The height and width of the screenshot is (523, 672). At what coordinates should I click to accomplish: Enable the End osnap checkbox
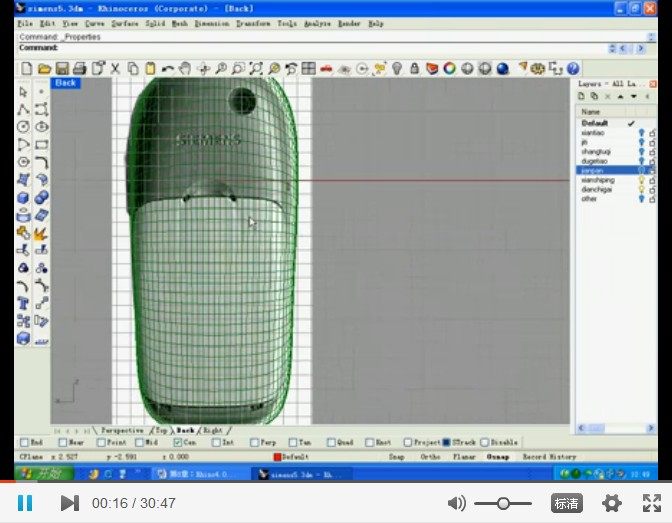24,442
